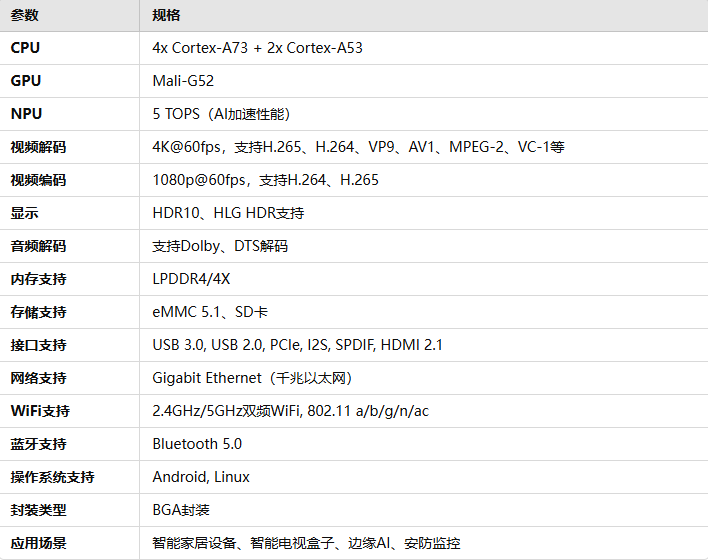This screenshot has width=708, height=560.
Task: Click the 应用场景 row label
Action: pyautogui.click(x=38, y=543)
